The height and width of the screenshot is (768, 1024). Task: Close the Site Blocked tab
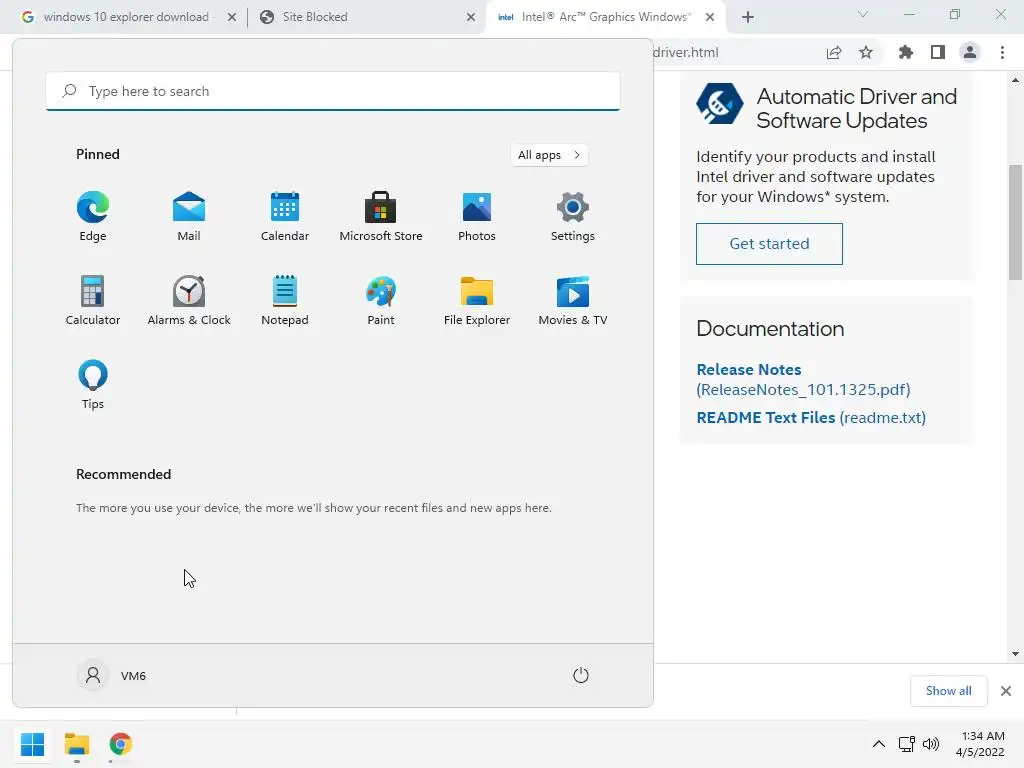(471, 18)
